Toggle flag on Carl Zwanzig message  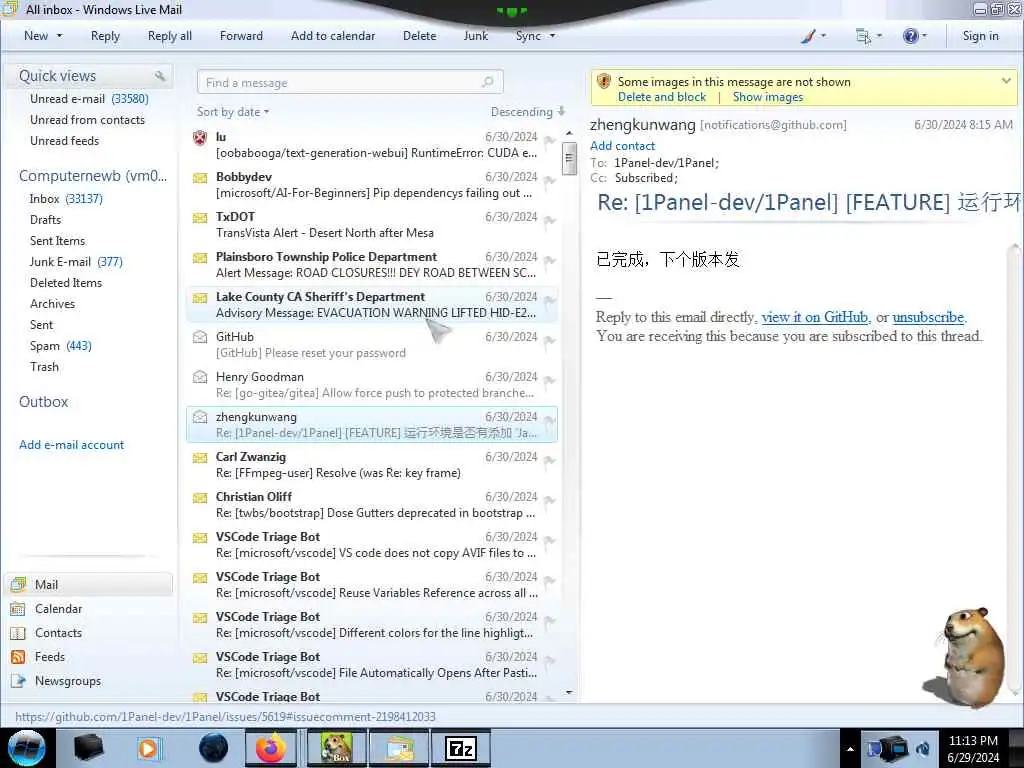click(549, 460)
